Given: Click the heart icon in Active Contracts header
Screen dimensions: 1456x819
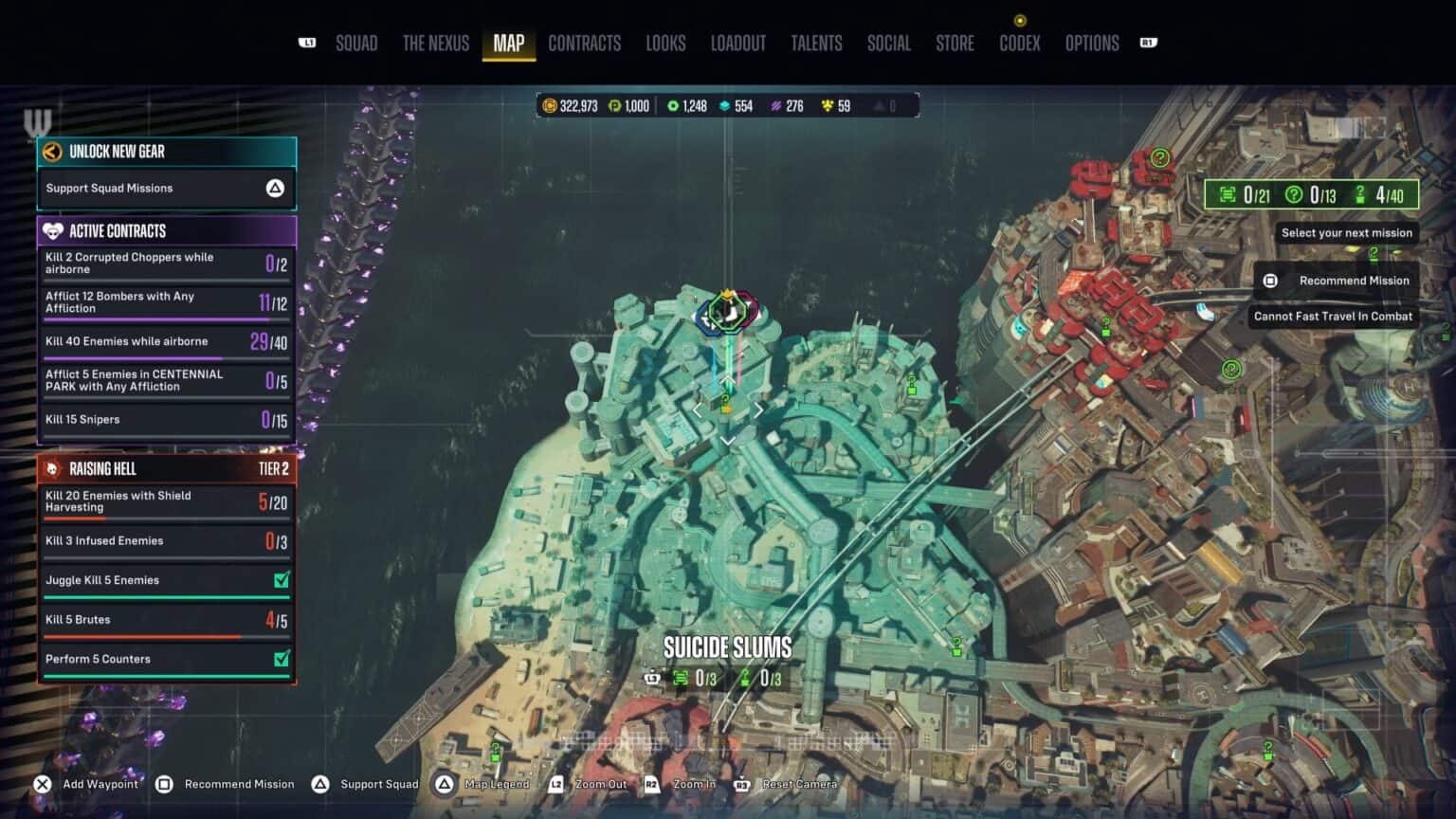Looking at the screenshot, I should (53, 230).
